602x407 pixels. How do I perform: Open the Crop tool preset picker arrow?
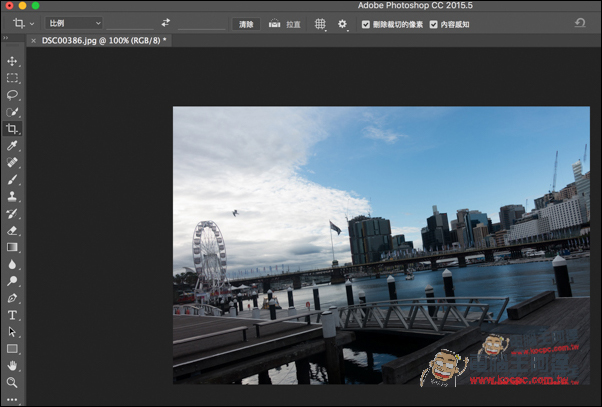(32, 24)
